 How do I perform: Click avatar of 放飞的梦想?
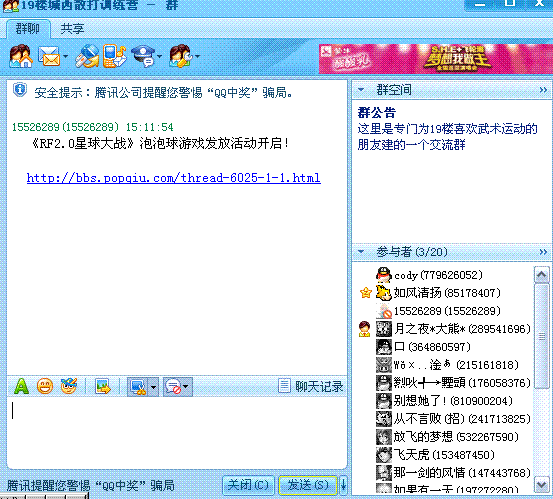tap(384, 437)
